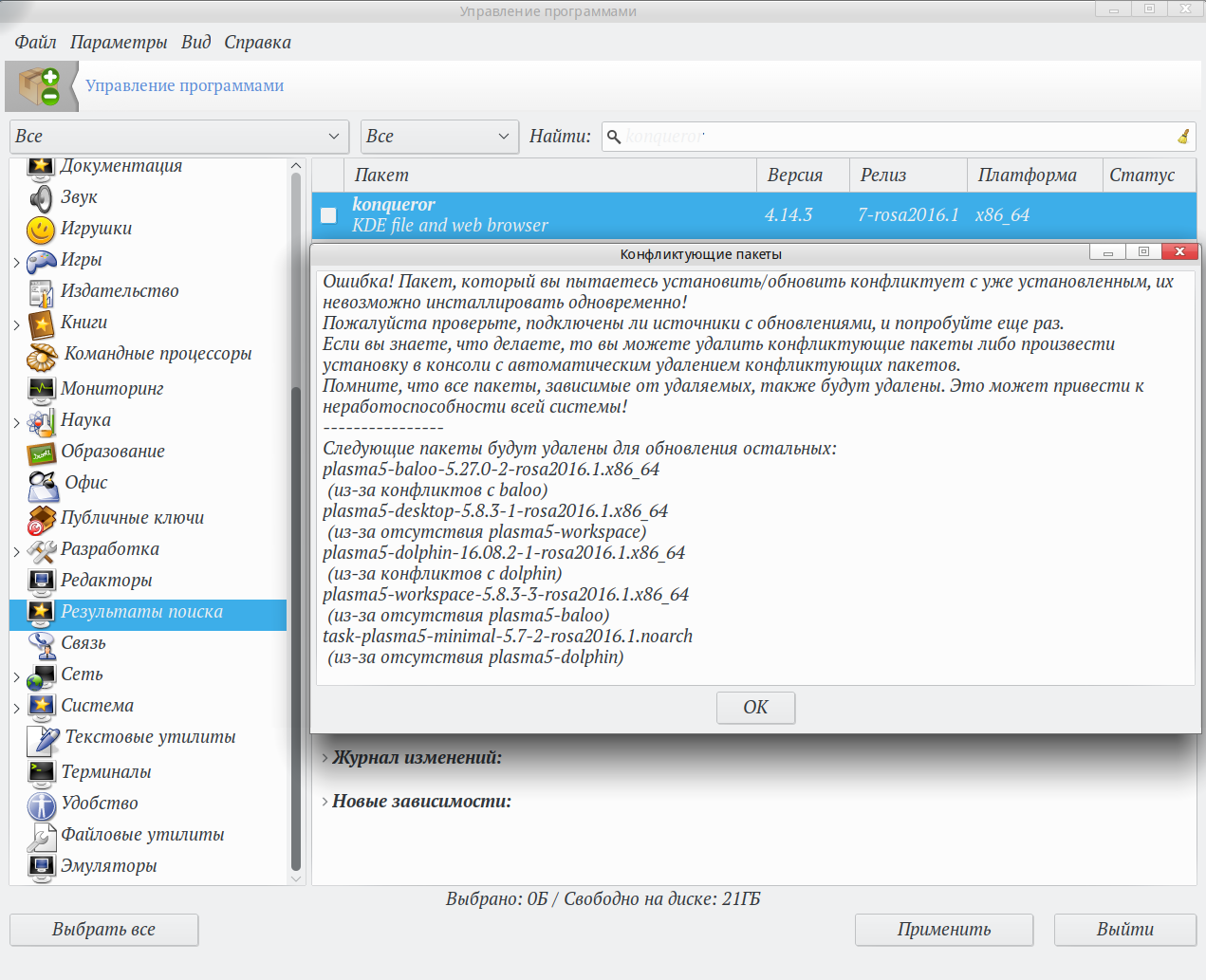The width and height of the screenshot is (1206, 980).
Task: Sort by the Статус column header
Action: 1149,176
